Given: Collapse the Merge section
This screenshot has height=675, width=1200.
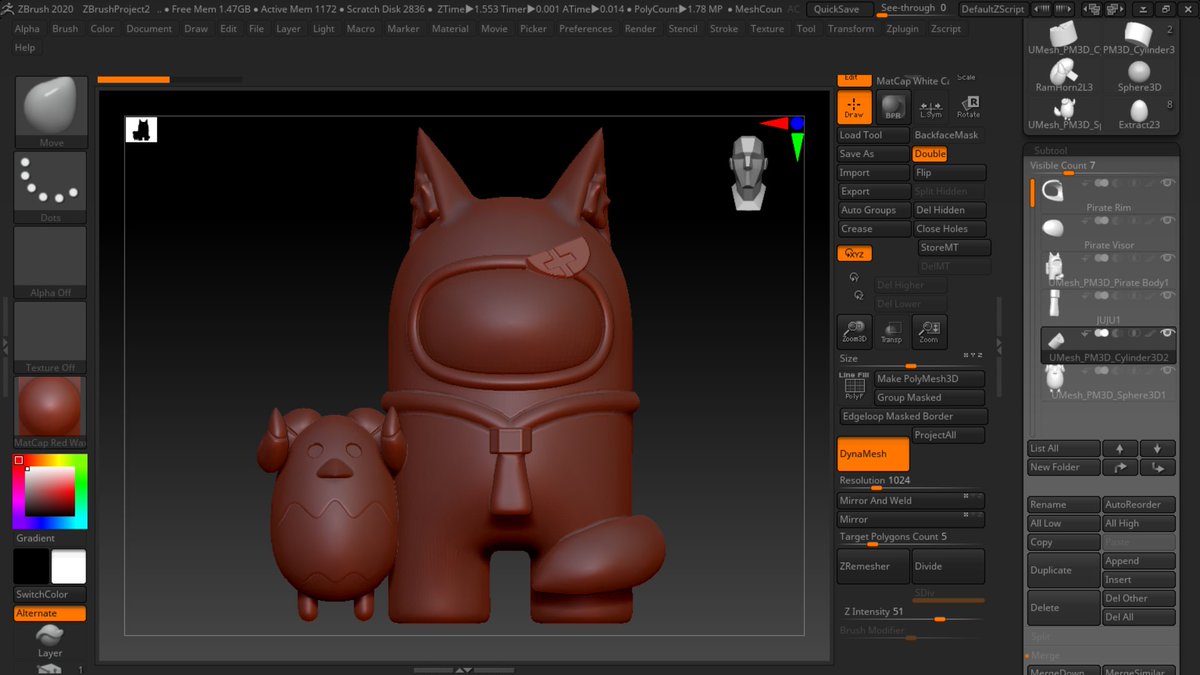Looking at the screenshot, I should (x=1045, y=655).
